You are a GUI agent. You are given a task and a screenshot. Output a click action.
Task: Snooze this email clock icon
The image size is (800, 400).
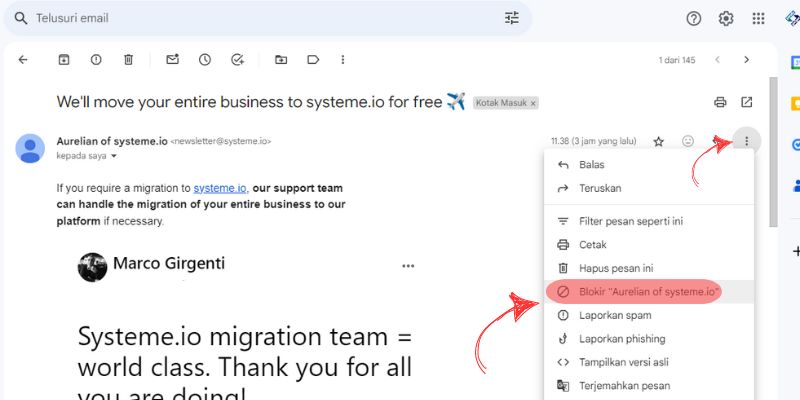pyautogui.click(x=205, y=60)
